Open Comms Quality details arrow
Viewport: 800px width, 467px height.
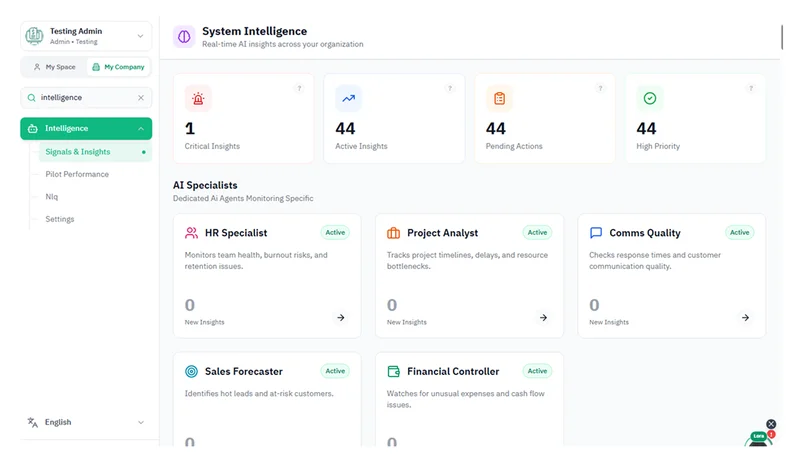pos(745,317)
